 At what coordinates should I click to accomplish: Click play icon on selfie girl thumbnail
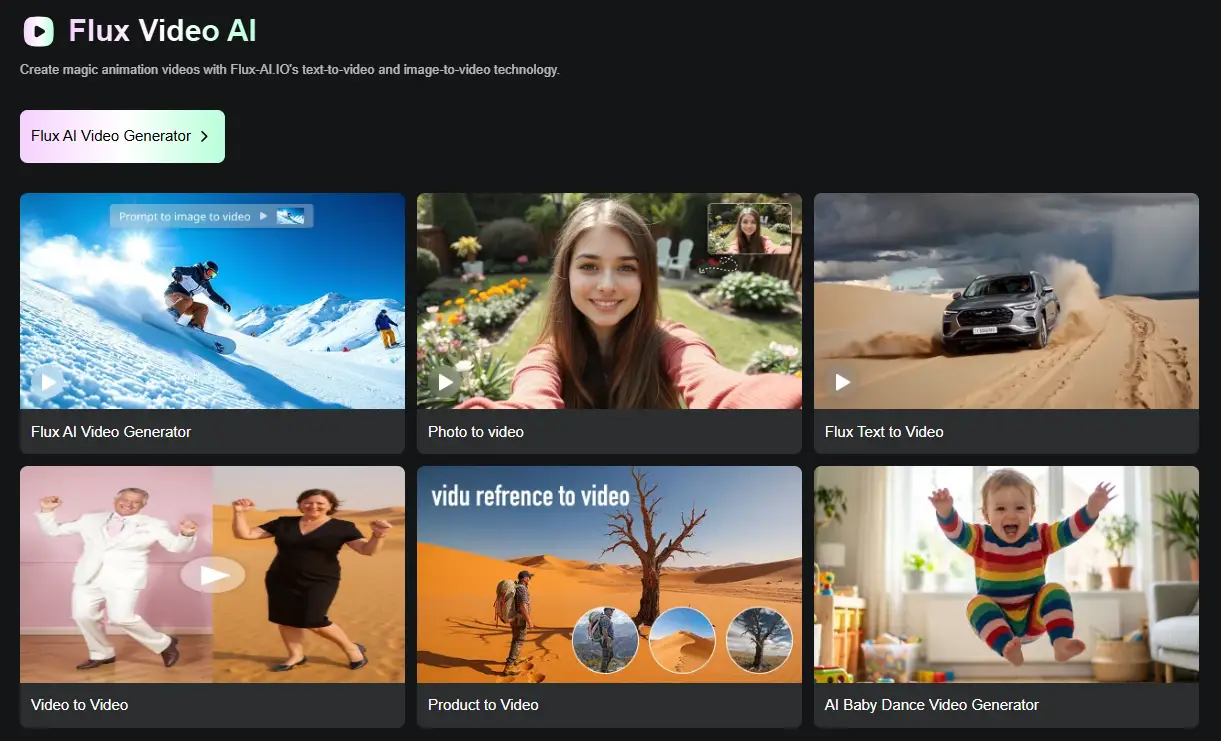[445, 381]
